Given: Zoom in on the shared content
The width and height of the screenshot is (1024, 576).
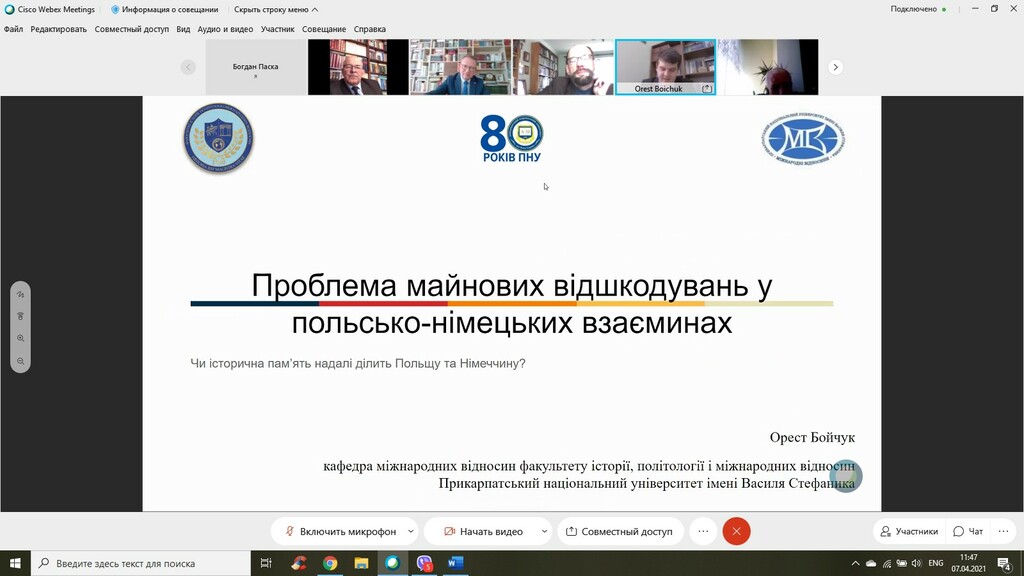Looking at the screenshot, I should [x=20, y=339].
